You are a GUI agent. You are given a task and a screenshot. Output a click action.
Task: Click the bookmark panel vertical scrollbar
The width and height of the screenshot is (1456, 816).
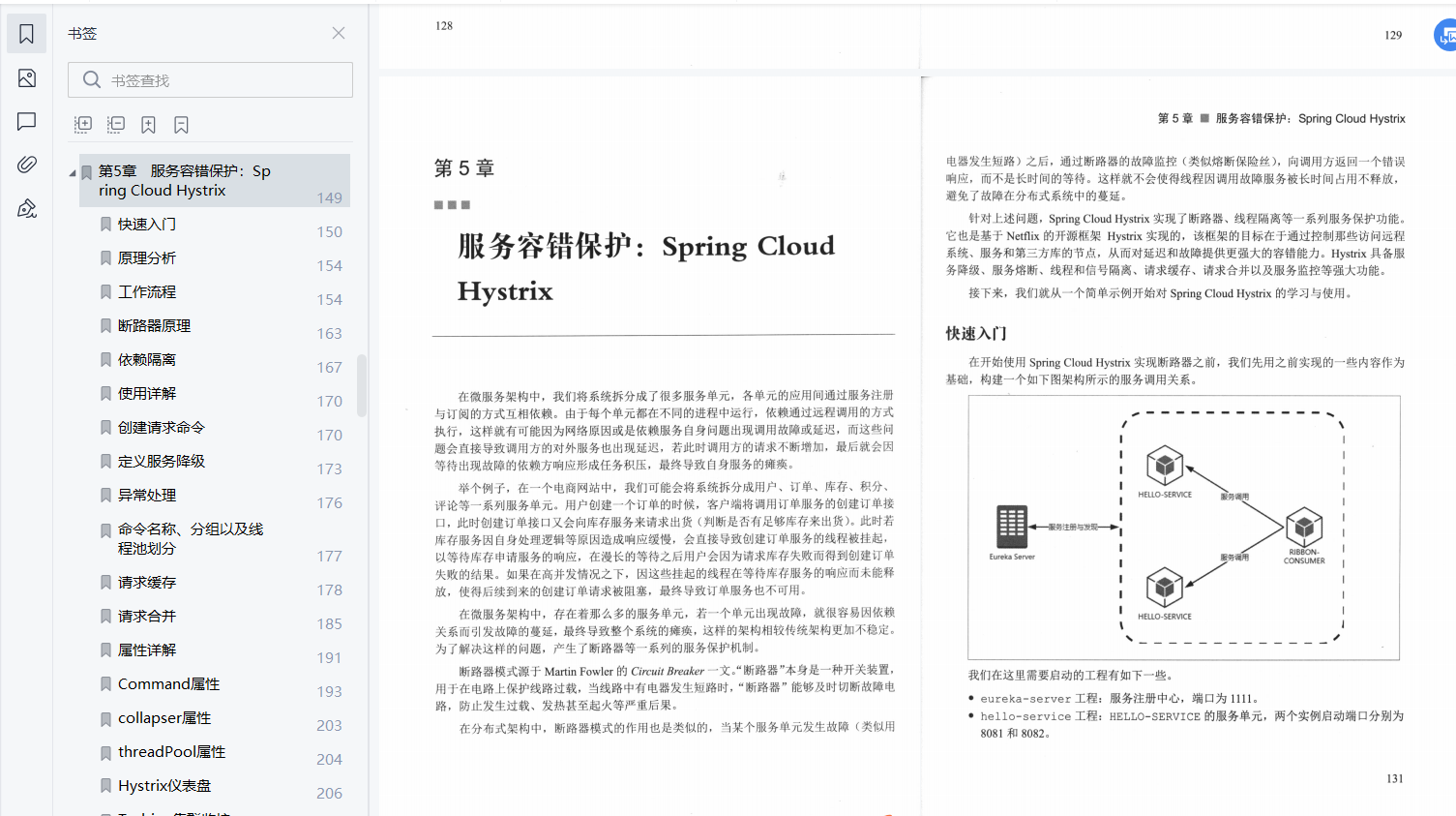tap(362, 385)
